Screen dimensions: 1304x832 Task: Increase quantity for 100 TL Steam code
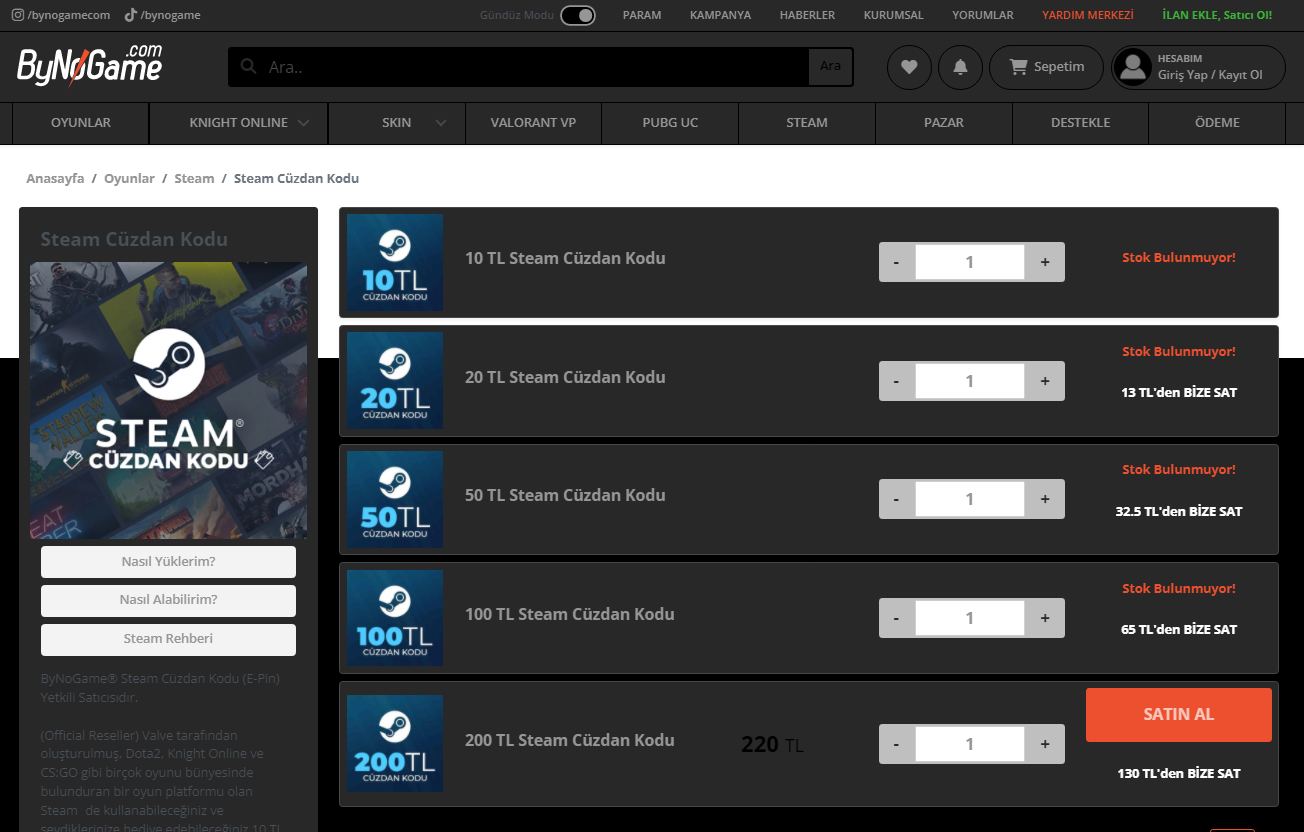pyautogui.click(x=1045, y=618)
